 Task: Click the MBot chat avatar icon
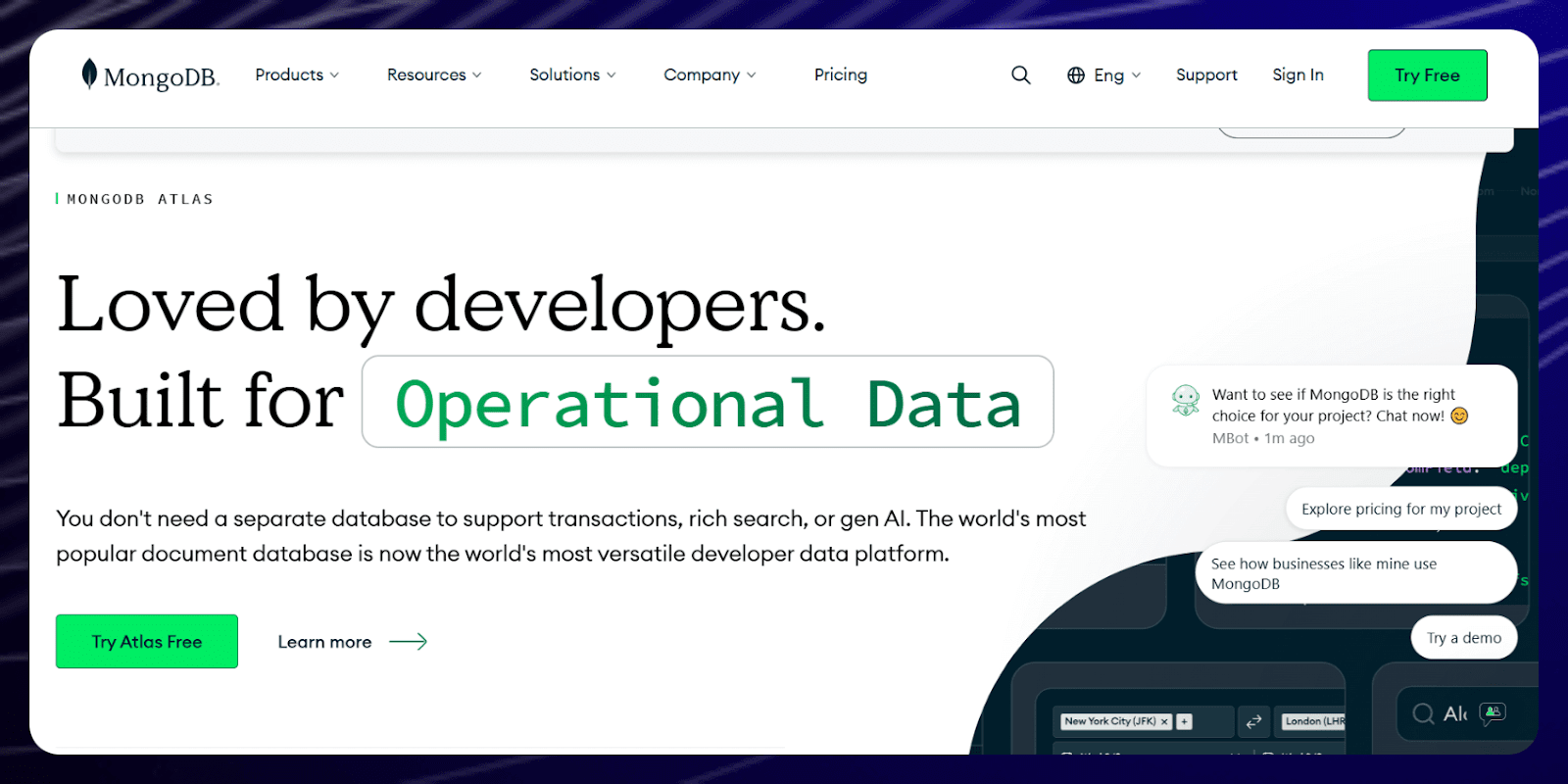(x=1186, y=400)
